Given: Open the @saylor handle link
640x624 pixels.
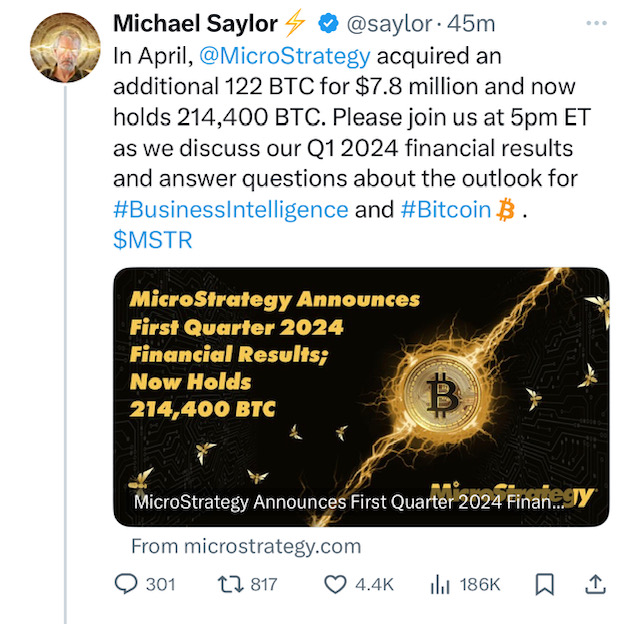Looking at the screenshot, I should click(389, 23).
